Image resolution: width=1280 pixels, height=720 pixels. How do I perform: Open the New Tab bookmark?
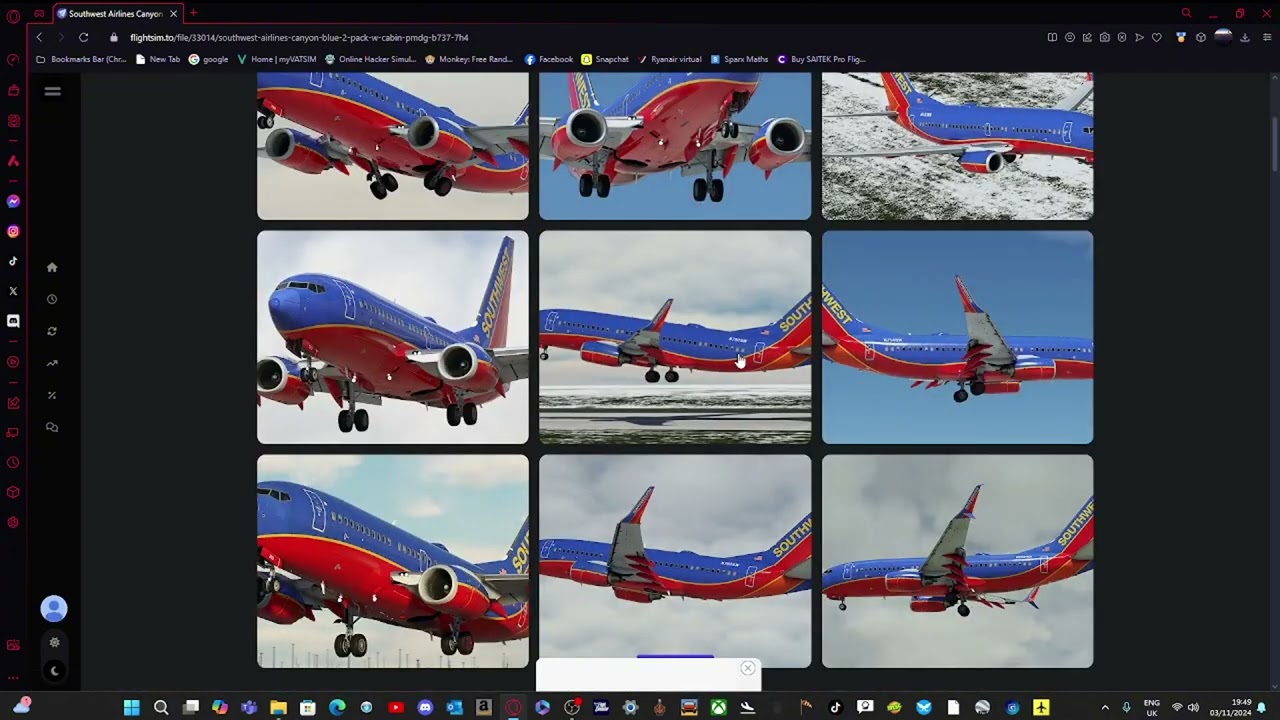point(157,59)
